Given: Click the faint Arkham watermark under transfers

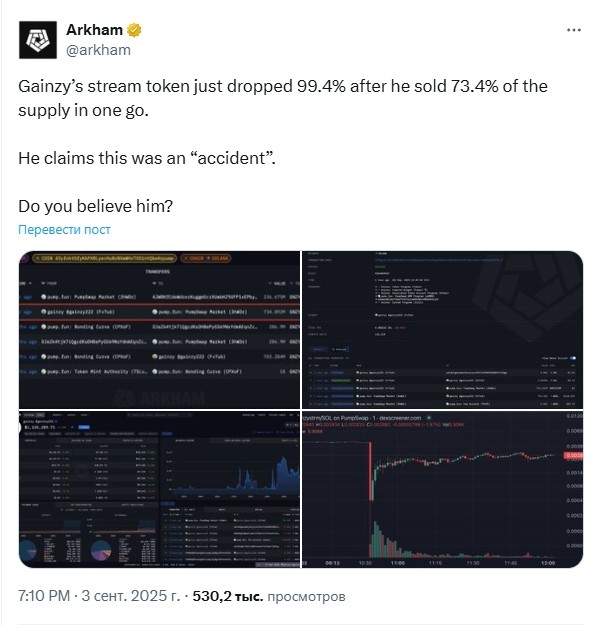Looking at the screenshot, I should pos(160,398).
